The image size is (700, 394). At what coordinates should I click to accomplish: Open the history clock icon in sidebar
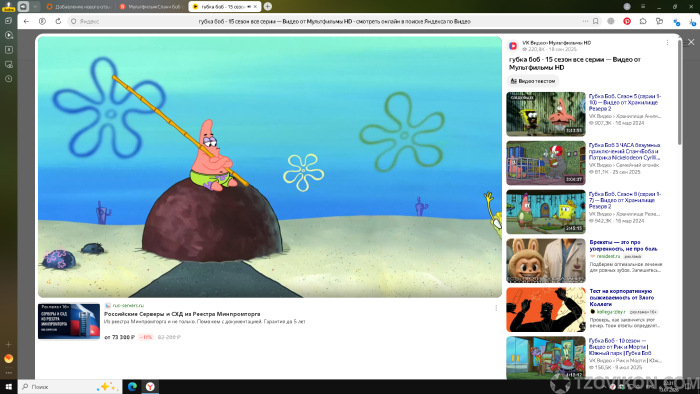tap(8, 79)
